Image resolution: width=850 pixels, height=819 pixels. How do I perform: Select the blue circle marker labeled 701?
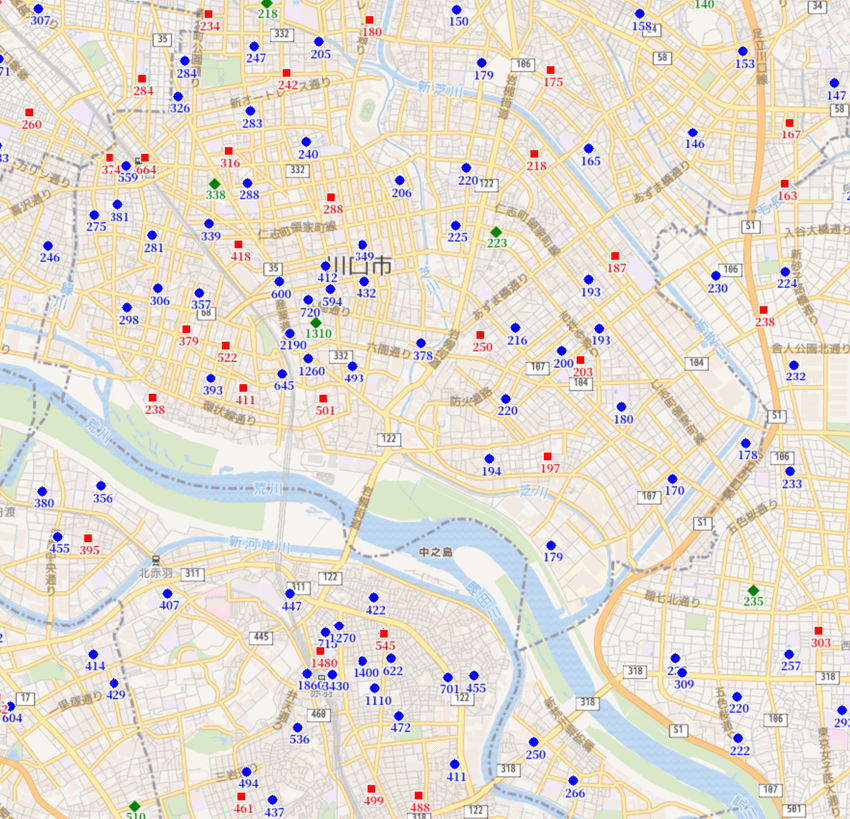pos(449,677)
